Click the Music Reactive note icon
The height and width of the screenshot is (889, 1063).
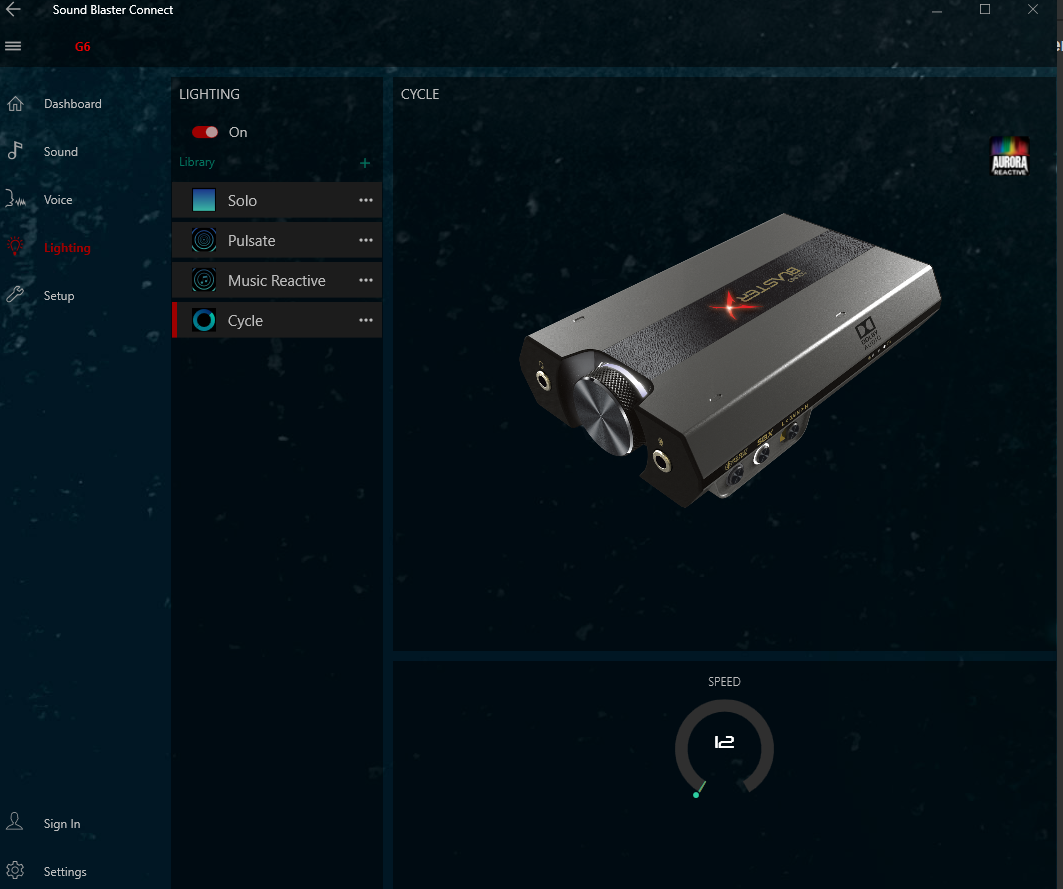tap(204, 280)
